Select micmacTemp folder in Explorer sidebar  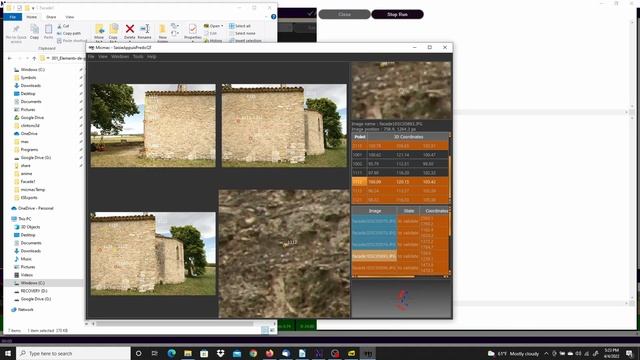[x=33, y=190]
